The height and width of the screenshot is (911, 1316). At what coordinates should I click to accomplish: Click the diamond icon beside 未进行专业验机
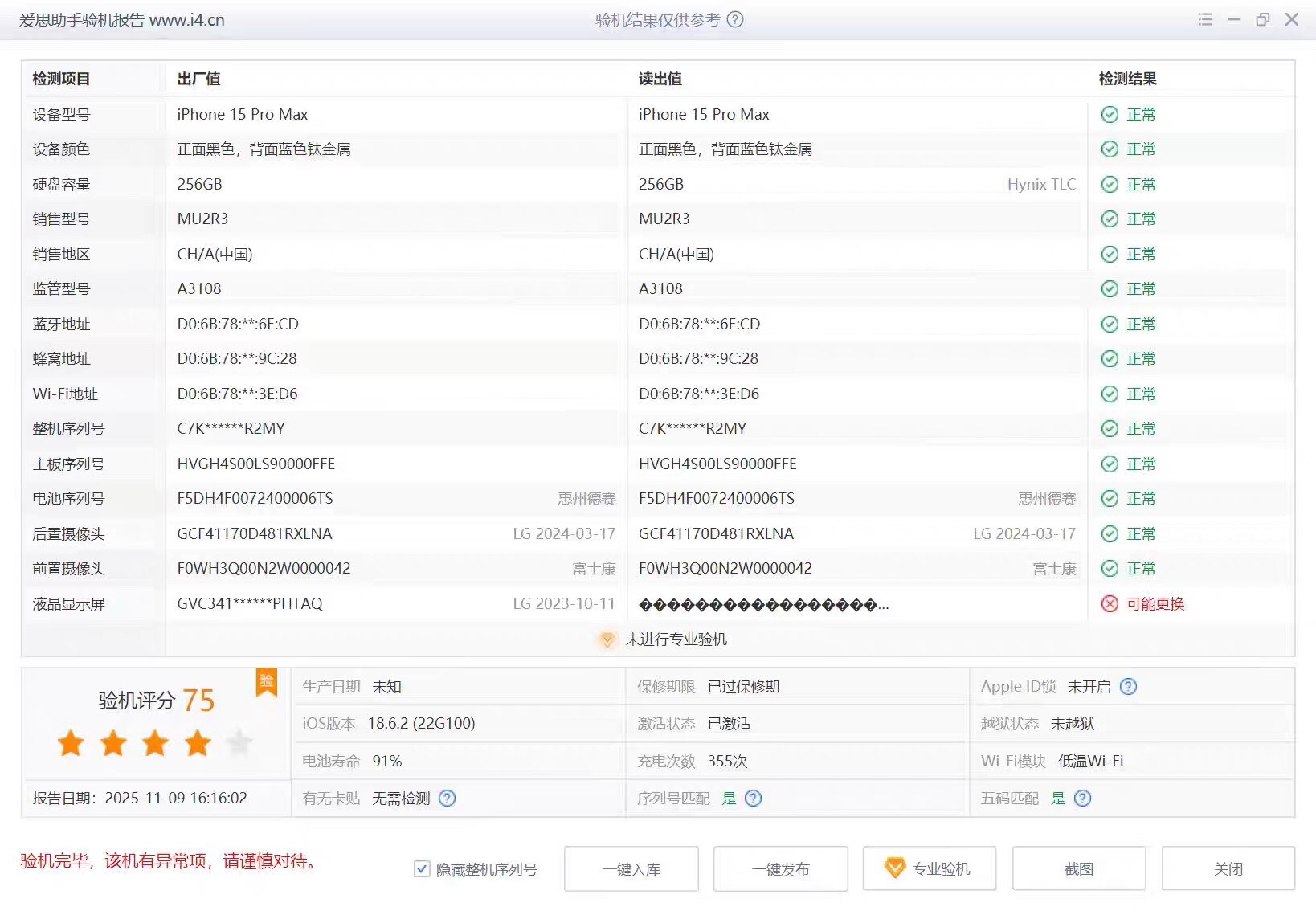click(x=607, y=640)
